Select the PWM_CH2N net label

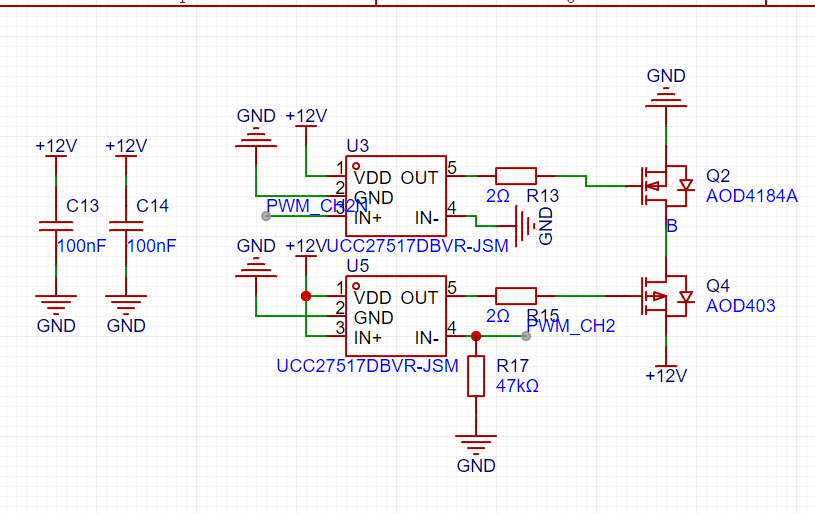click(317, 206)
